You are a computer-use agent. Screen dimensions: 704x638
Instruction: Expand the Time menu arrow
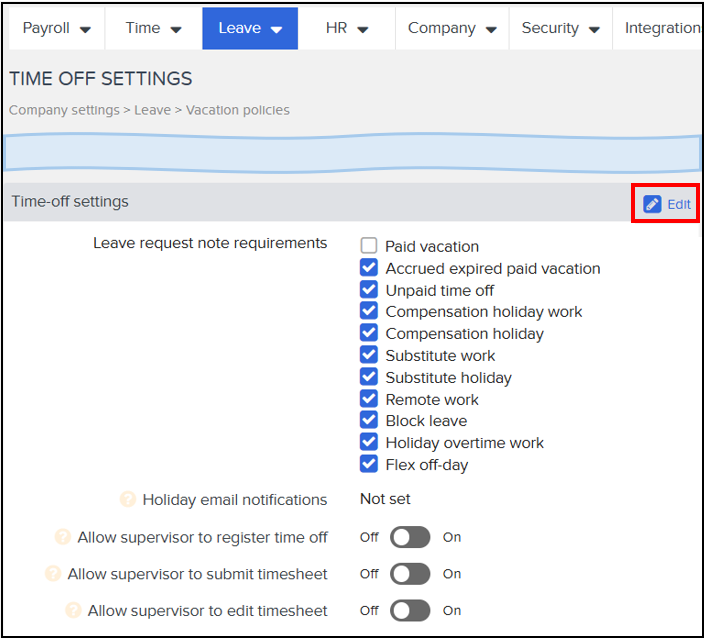point(176,30)
